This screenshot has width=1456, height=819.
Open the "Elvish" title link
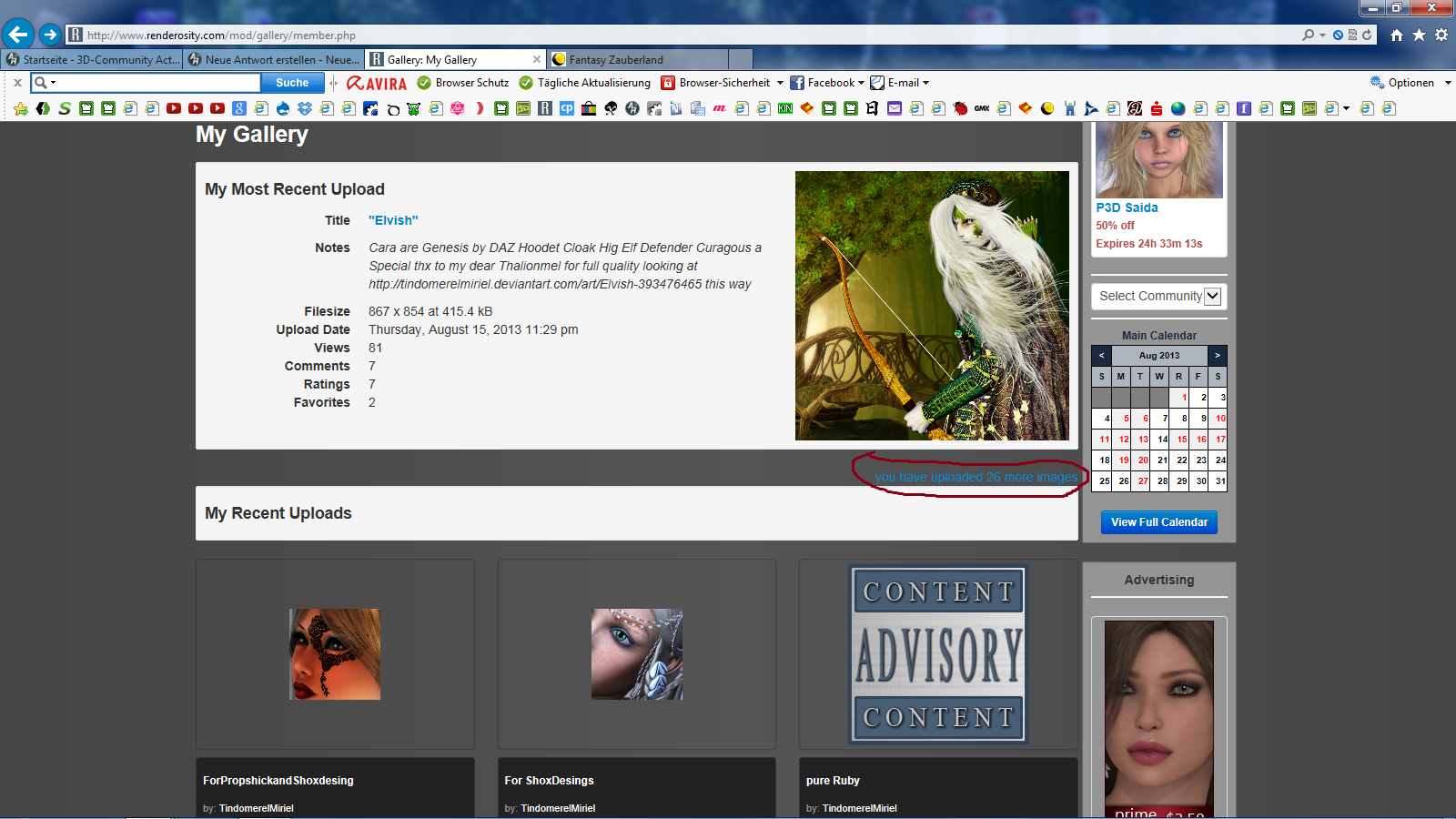[x=393, y=220]
